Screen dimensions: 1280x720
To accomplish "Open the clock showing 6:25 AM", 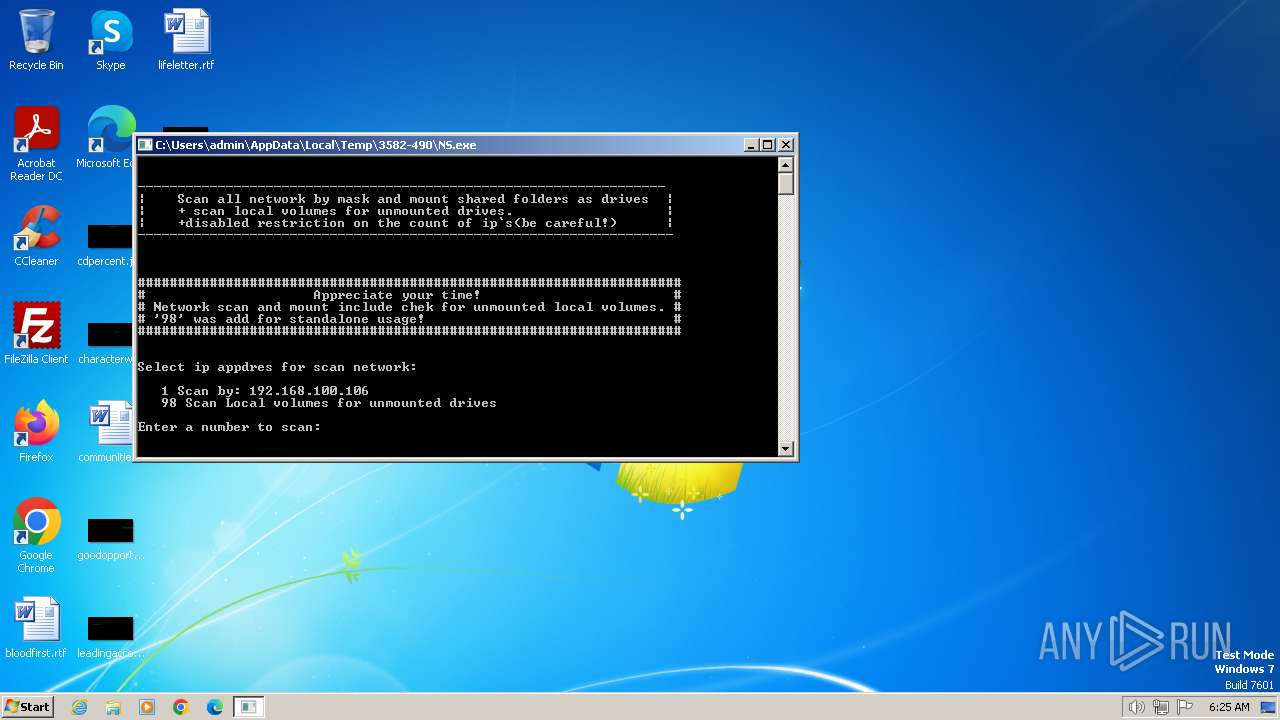I will coord(1229,707).
